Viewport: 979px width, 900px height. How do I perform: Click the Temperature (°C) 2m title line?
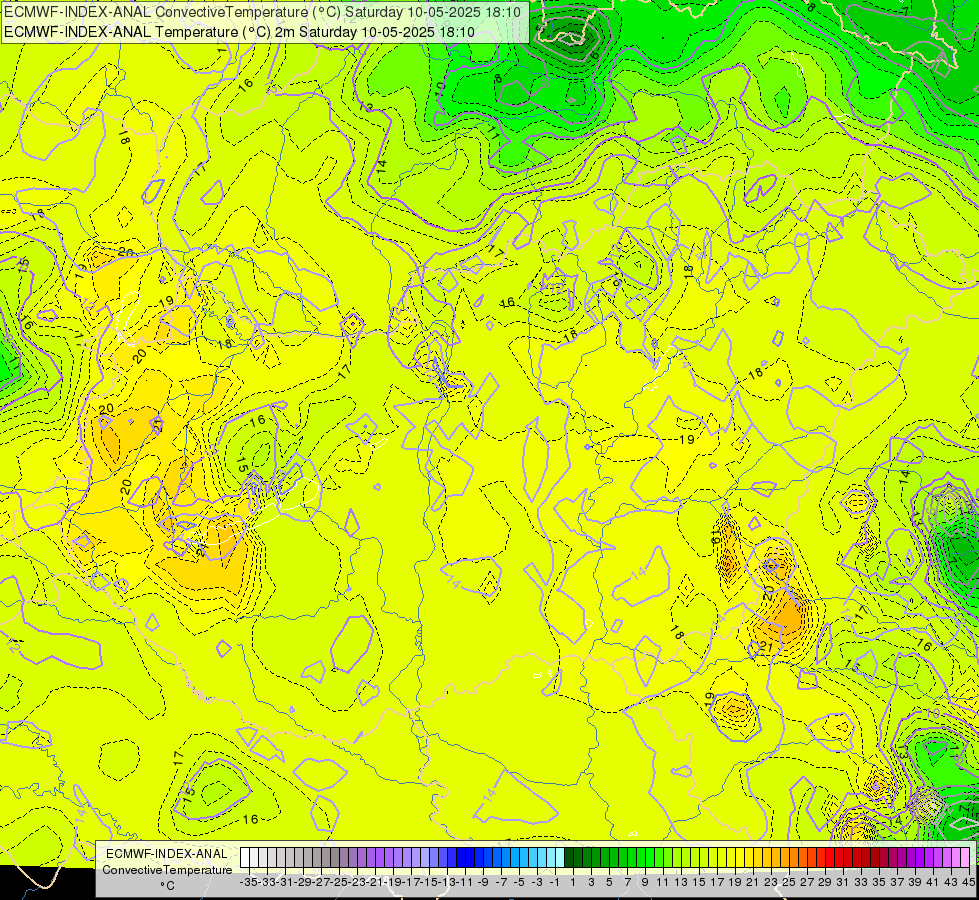point(240,32)
